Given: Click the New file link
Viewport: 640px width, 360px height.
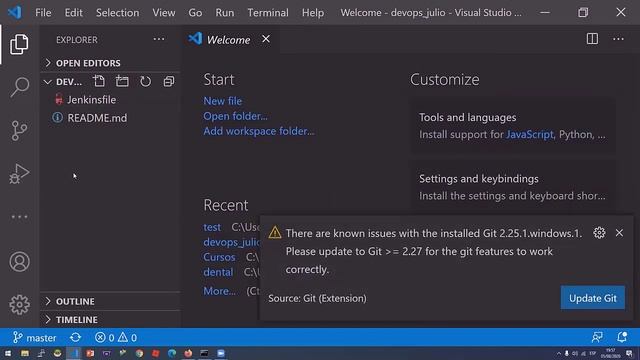Looking at the screenshot, I should pos(223,101).
